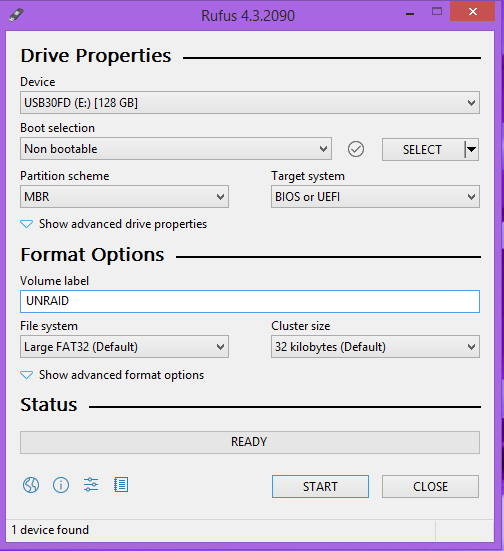Open the language selection globe icon
The height and width of the screenshot is (551, 504).
coord(31,485)
